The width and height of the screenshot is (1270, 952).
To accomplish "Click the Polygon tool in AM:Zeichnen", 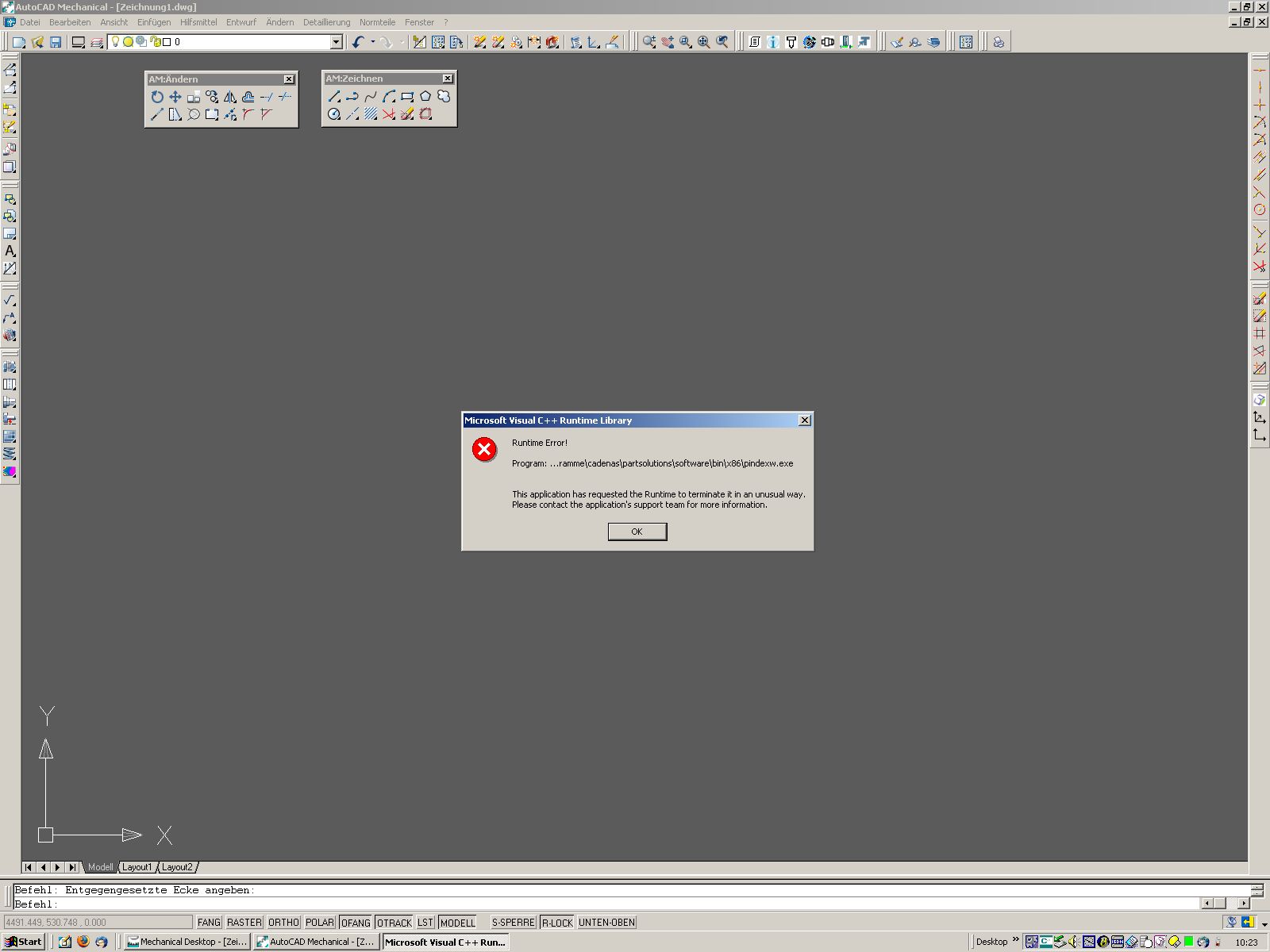I will pos(425,97).
